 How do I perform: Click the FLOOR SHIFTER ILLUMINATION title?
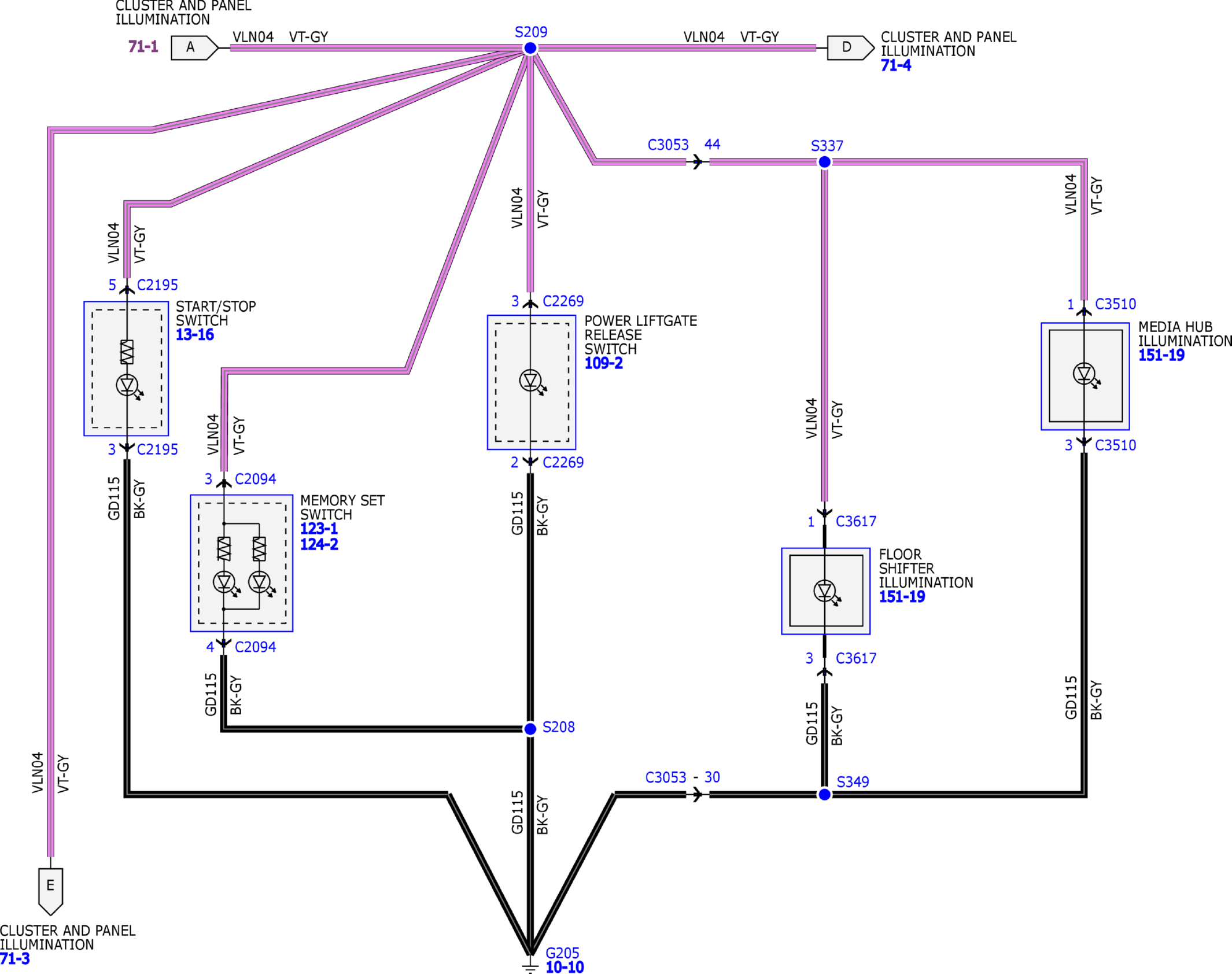926,569
